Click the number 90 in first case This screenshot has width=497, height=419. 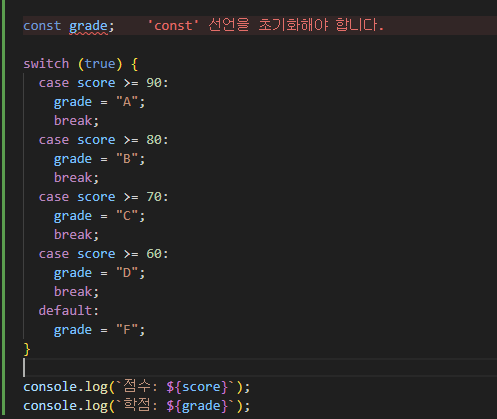(154, 83)
